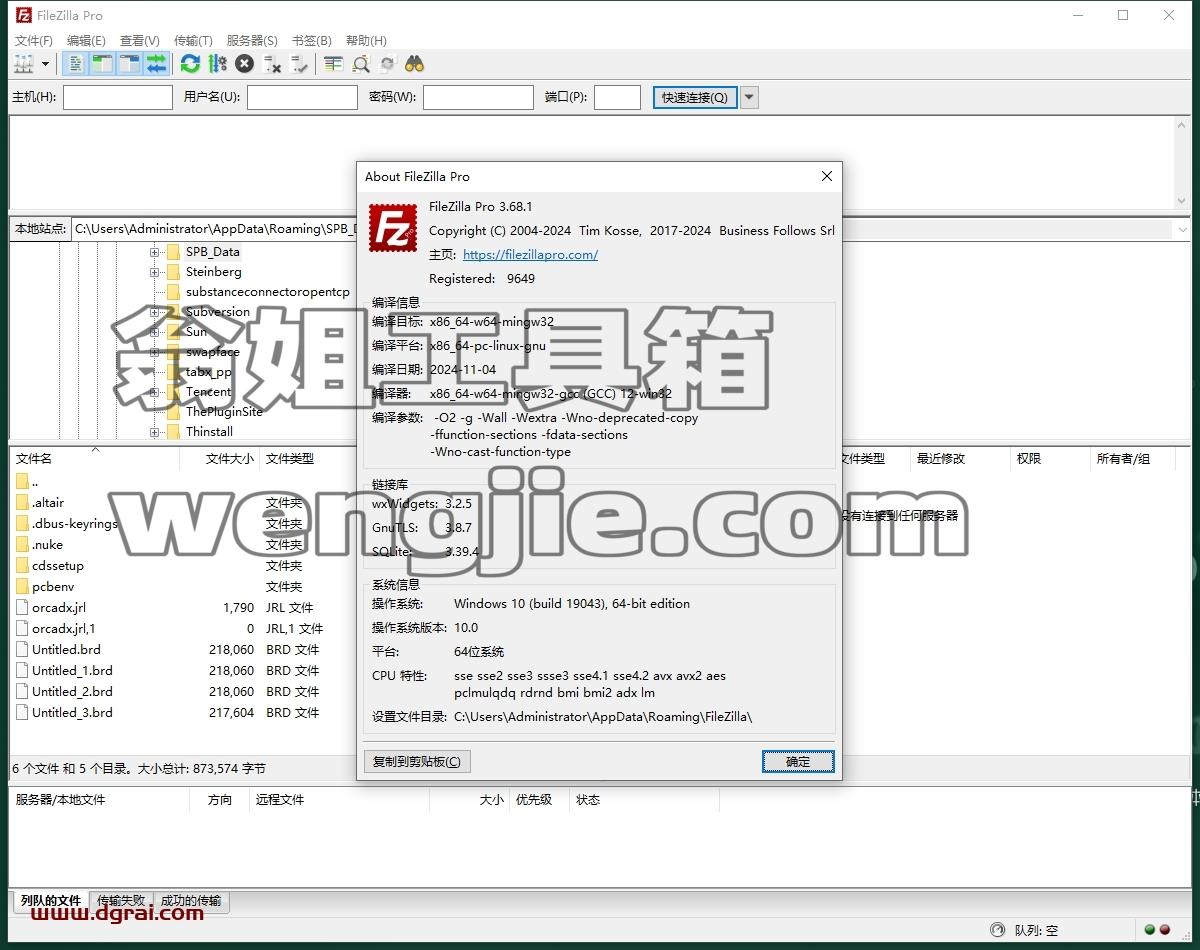Click the 主机(H) host input field

click(118, 97)
